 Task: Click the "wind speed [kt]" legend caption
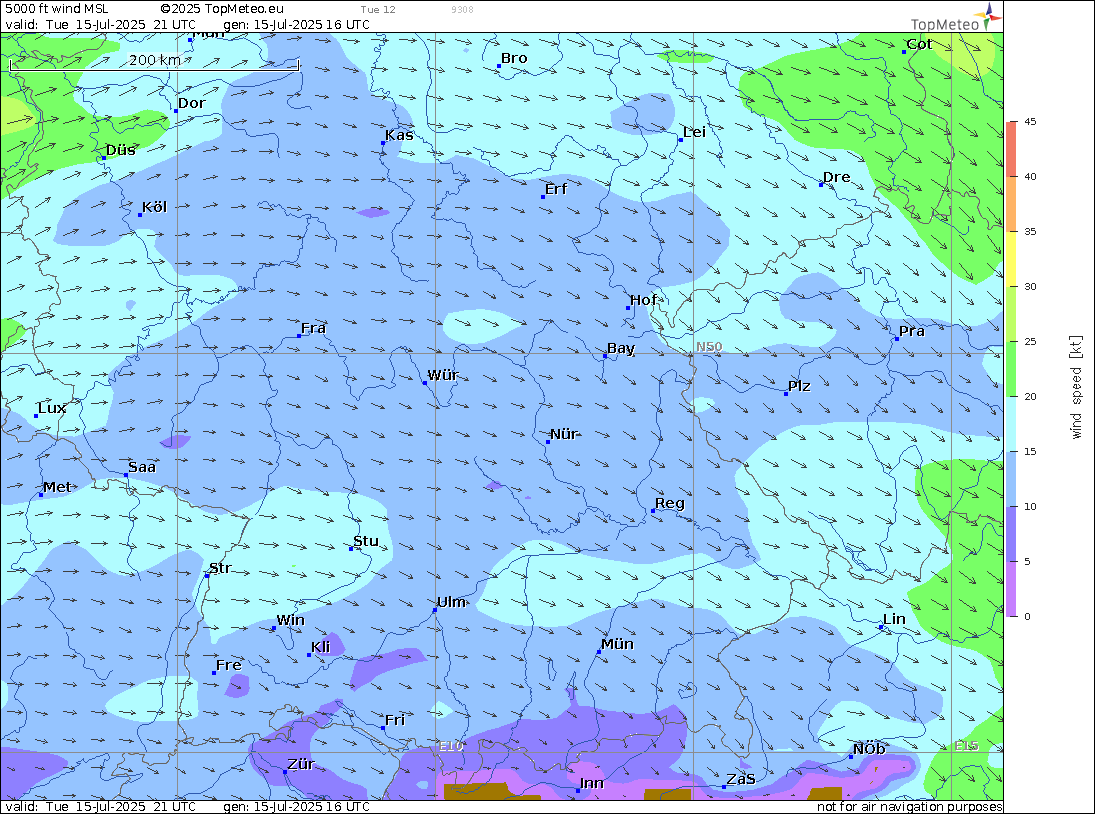tap(1075, 387)
